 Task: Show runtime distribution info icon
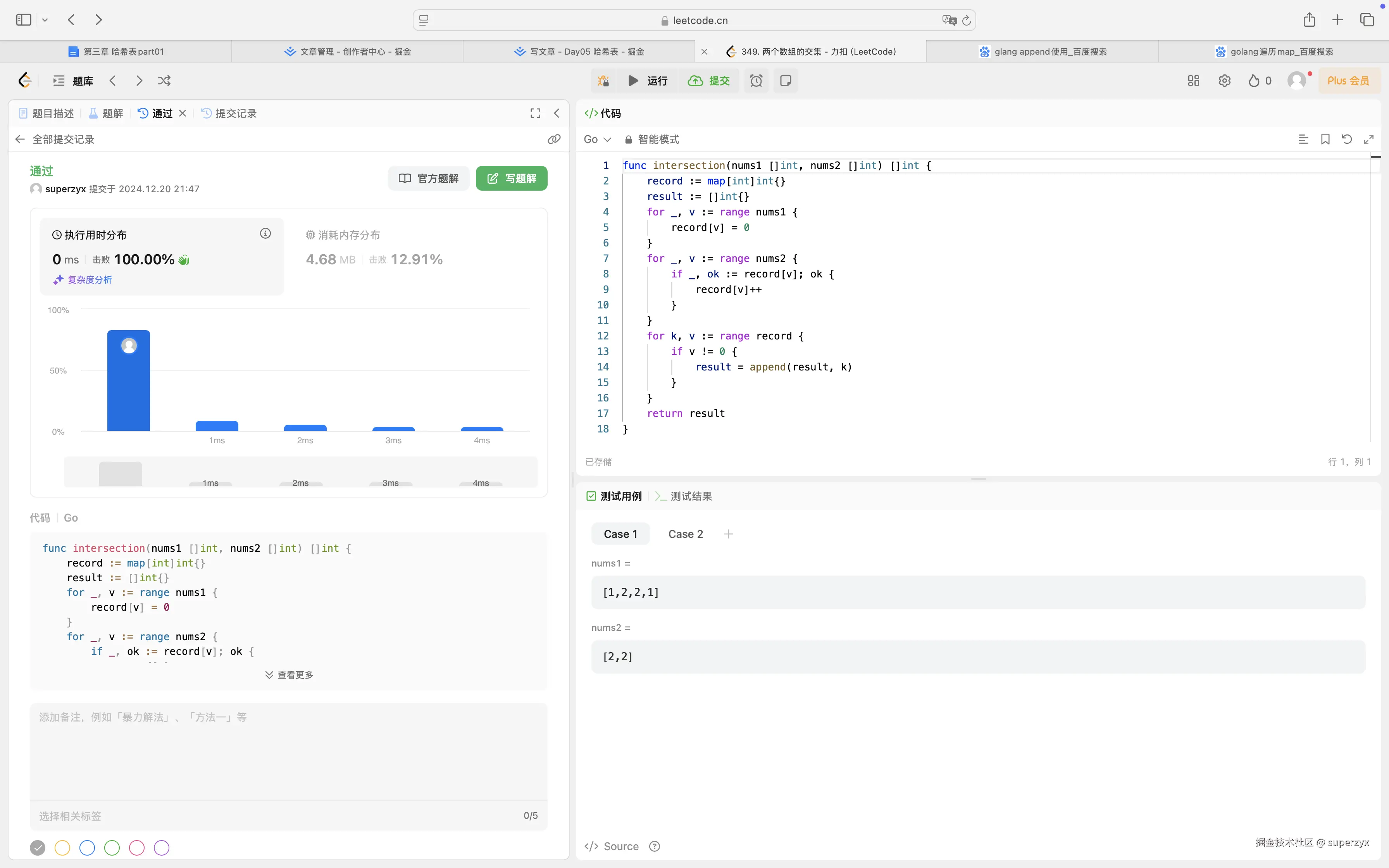pos(265,234)
